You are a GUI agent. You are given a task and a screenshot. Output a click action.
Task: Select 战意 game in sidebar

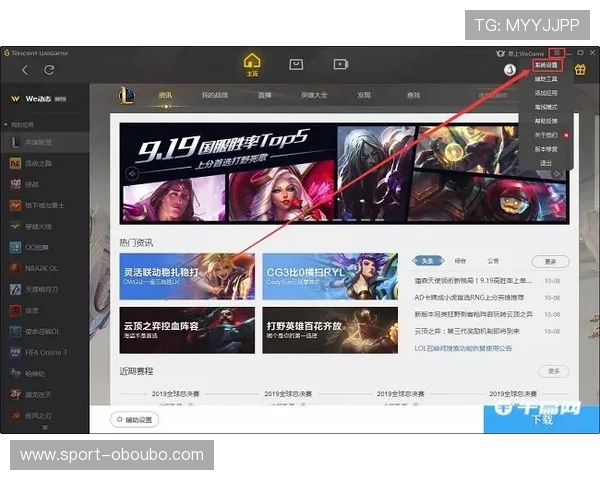(45, 310)
